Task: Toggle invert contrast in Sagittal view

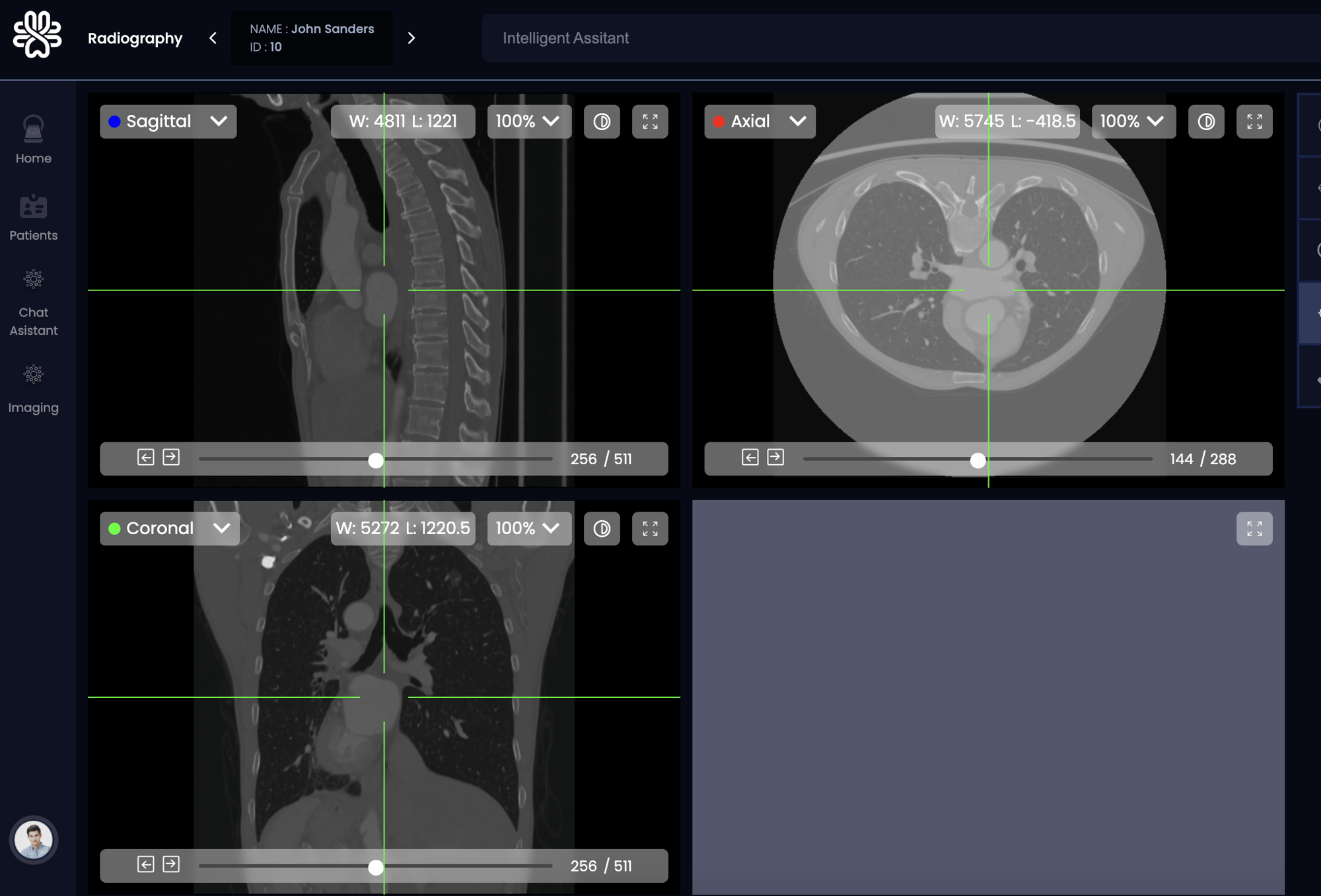Action: [x=602, y=121]
